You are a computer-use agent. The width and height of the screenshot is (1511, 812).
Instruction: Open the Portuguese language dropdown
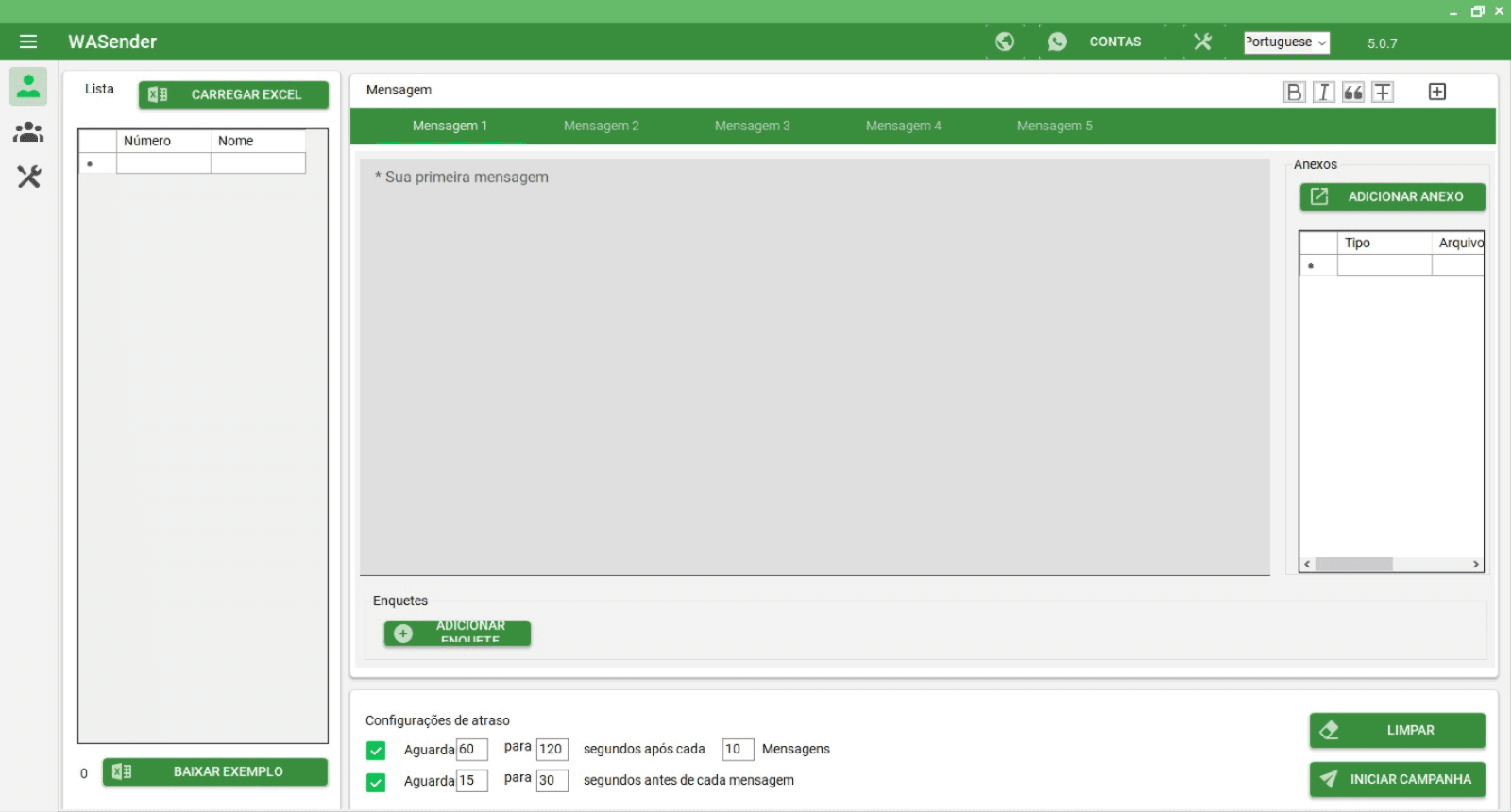point(1286,42)
